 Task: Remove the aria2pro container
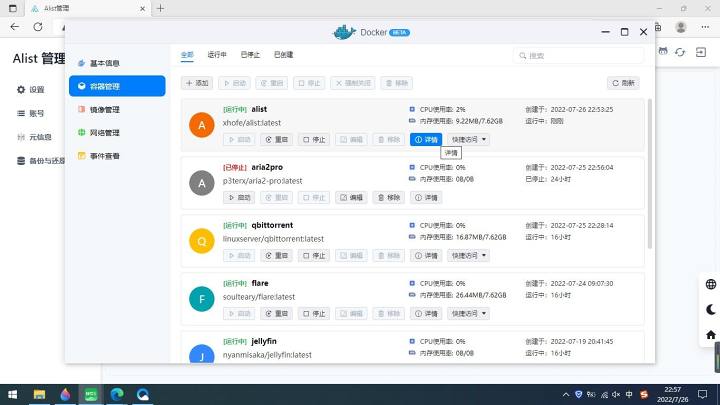tap(388, 197)
